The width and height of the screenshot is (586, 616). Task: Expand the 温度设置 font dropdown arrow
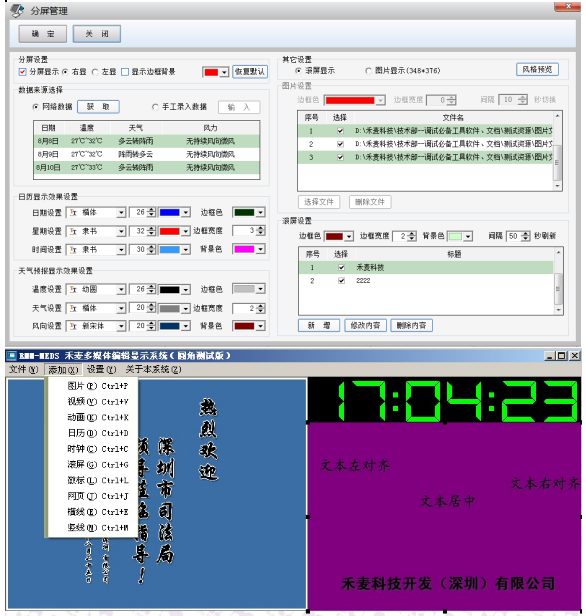121,290
